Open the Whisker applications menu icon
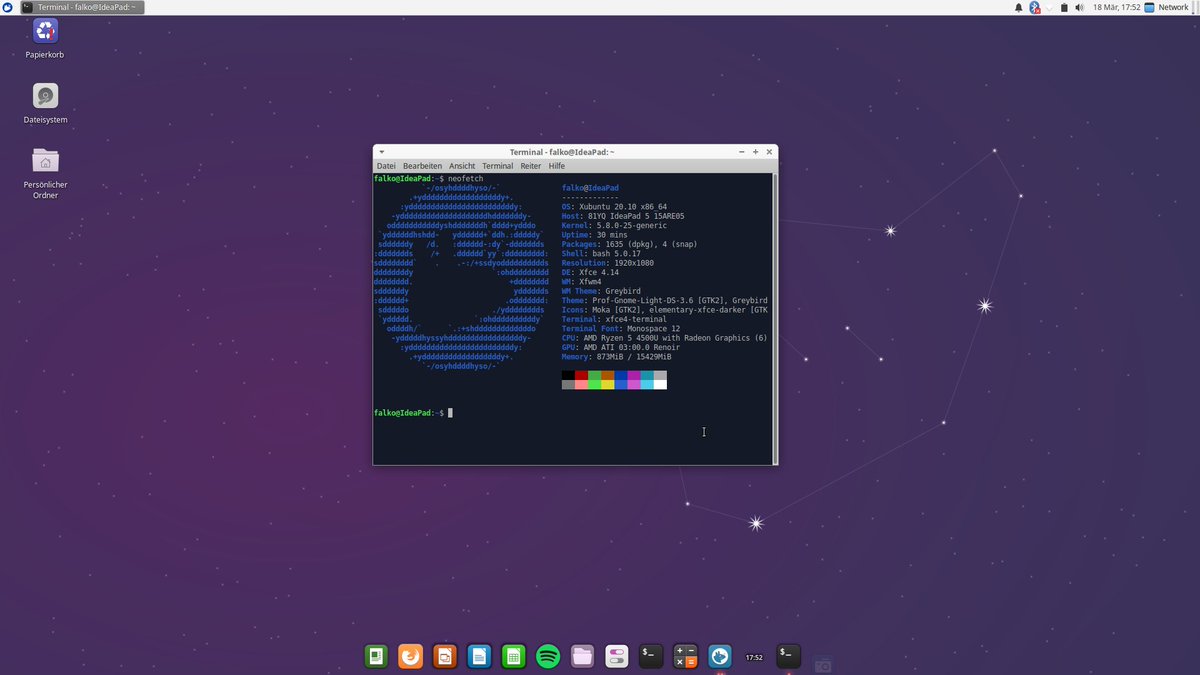The height and width of the screenshot is (675, 1200). click(x=7, y=7)
